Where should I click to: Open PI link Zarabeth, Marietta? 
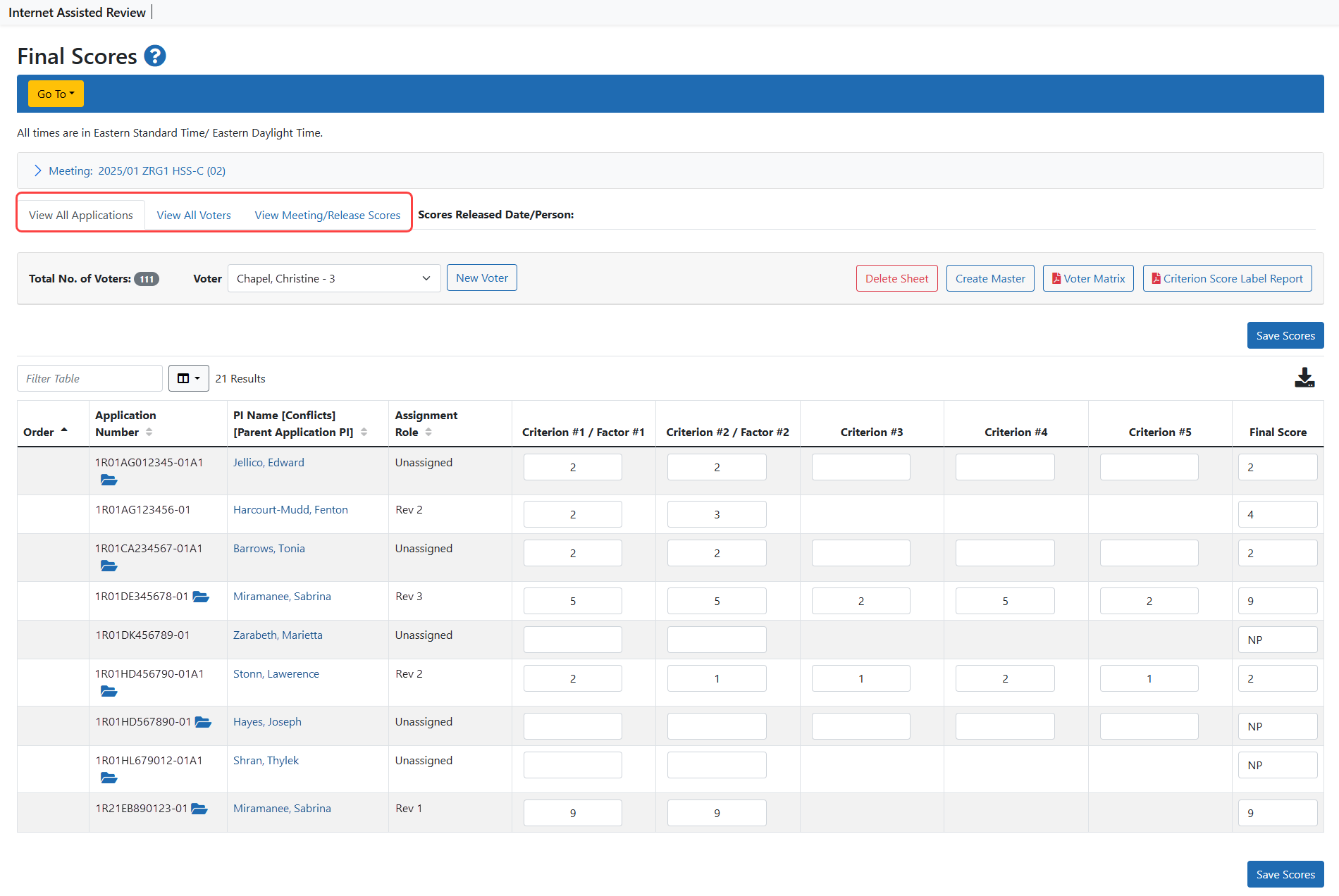tap(278, 635)
